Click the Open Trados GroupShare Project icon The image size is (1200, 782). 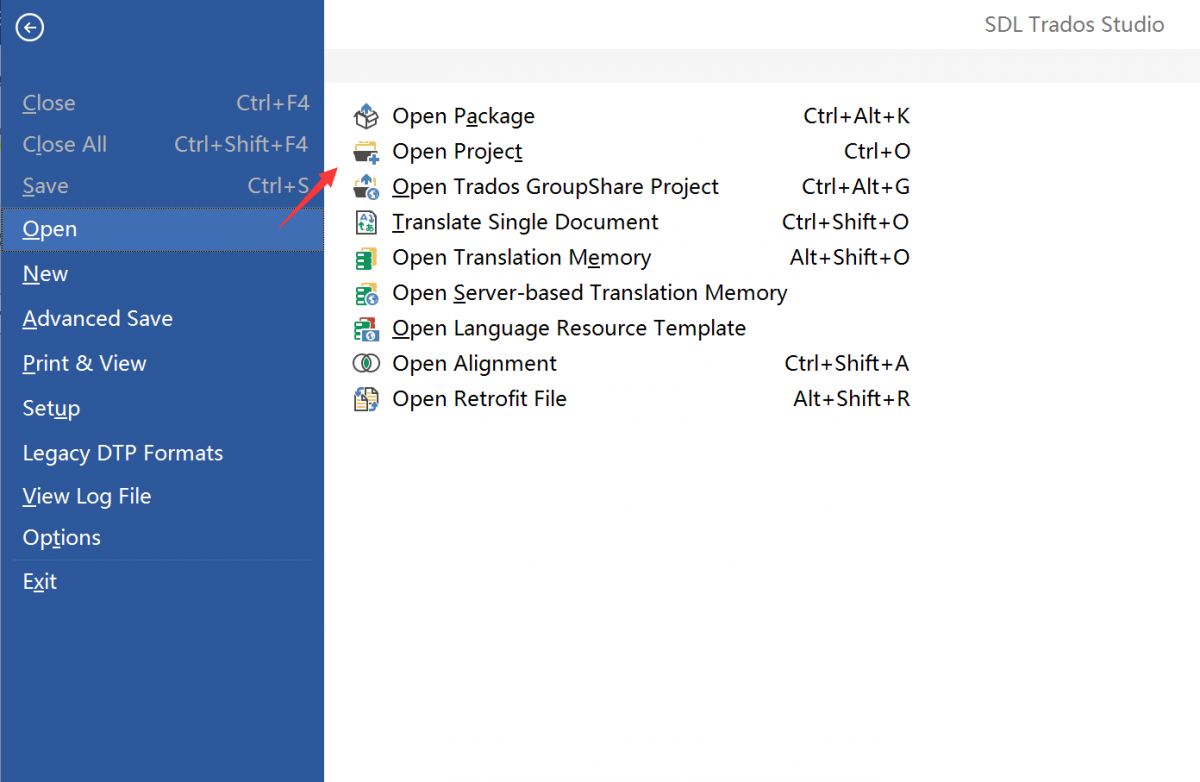point(367,187)
